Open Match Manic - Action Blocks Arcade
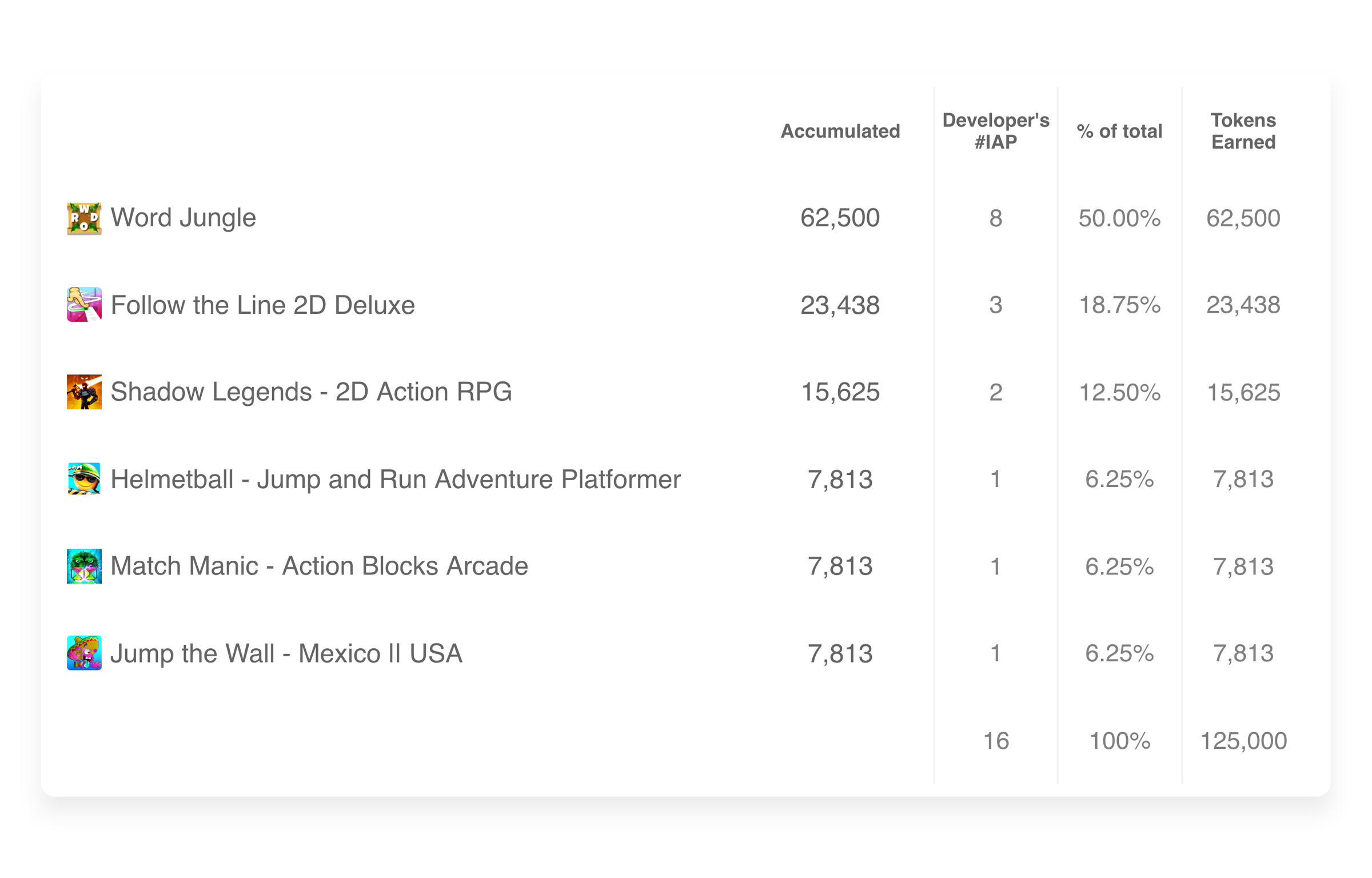This screenshot has height=878, width=1372. (x=319, y=566)
